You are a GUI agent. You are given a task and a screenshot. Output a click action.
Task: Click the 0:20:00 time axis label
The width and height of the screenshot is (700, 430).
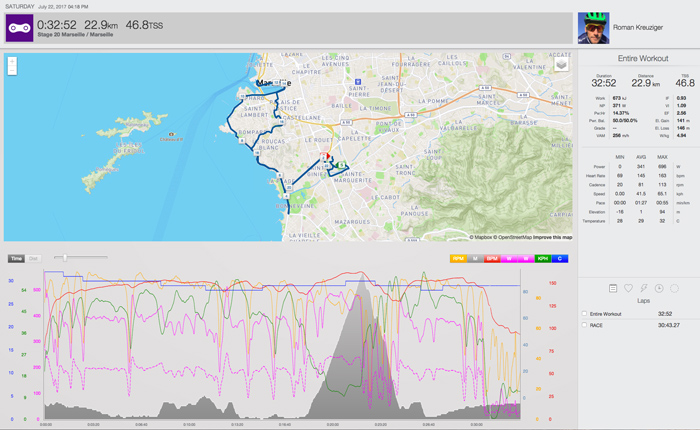click(333, 425)
